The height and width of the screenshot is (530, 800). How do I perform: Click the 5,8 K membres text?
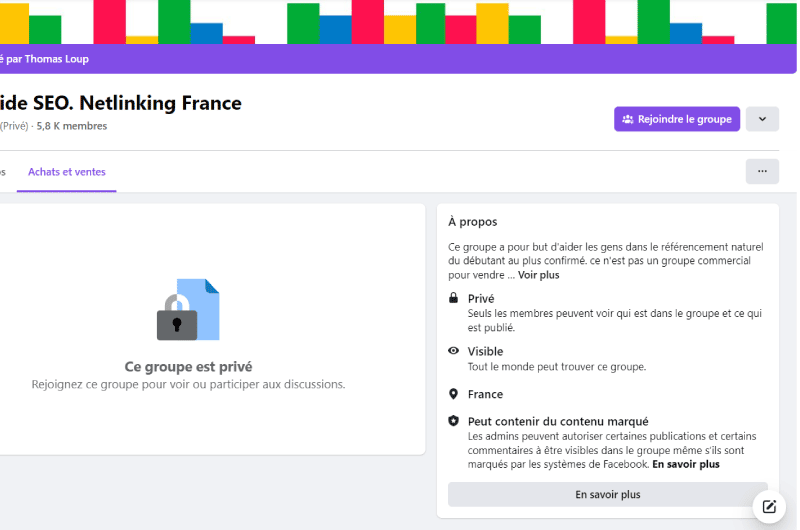(x=71, y=126)
